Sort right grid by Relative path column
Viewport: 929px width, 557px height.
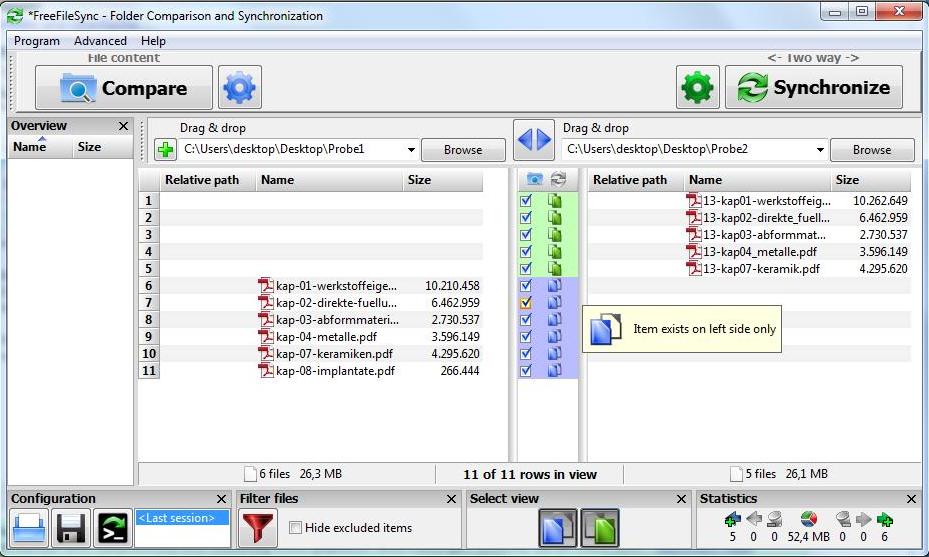point(636,180)
